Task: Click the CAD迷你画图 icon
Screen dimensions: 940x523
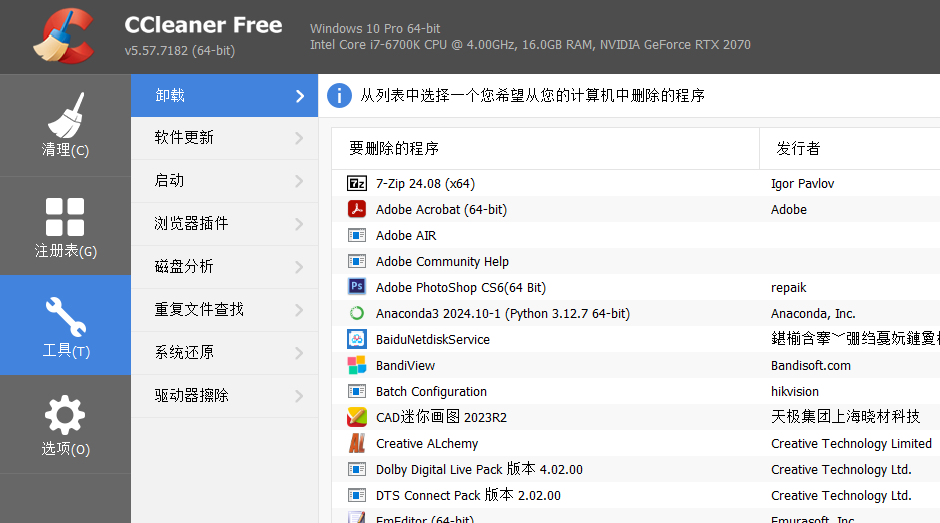Action: point(357,417)
